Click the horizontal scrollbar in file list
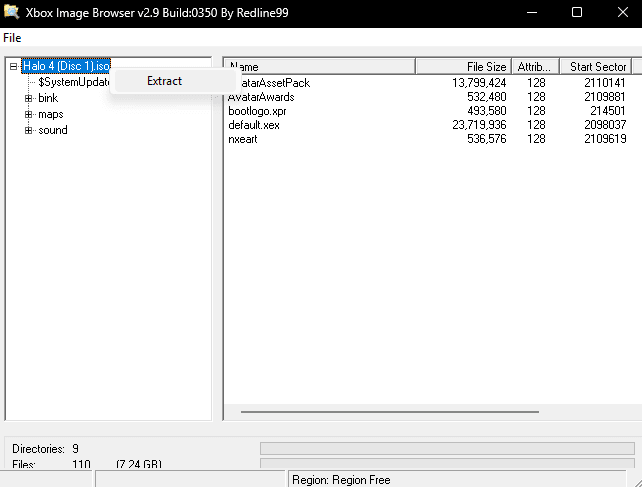 click(x=390, y=411)
